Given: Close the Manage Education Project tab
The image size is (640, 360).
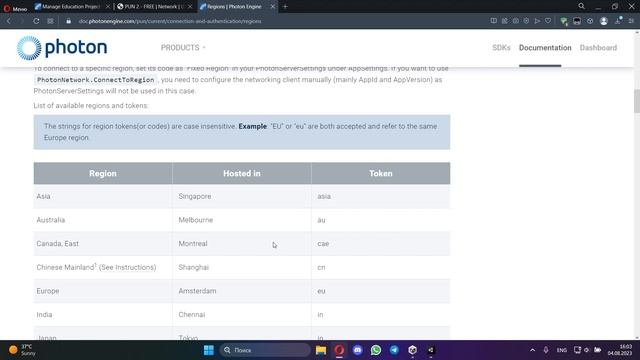Looking at the screenshot, I should 108,7.
